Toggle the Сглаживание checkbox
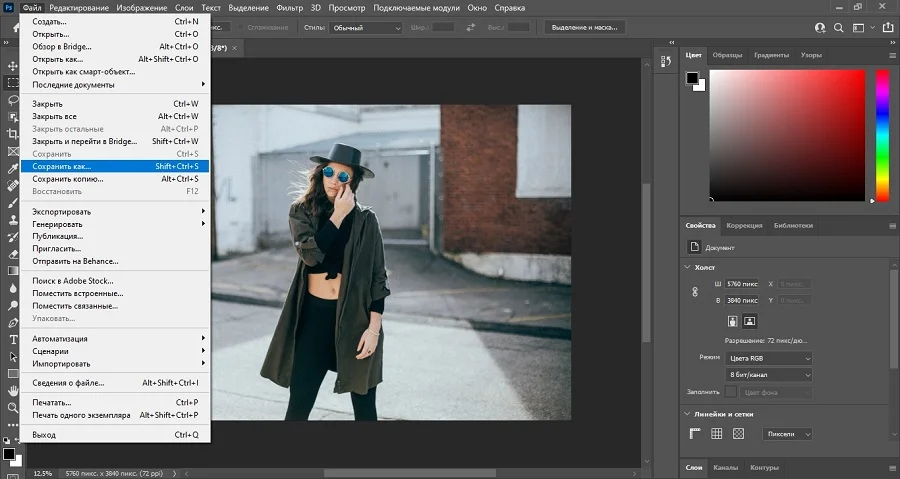 240,28
